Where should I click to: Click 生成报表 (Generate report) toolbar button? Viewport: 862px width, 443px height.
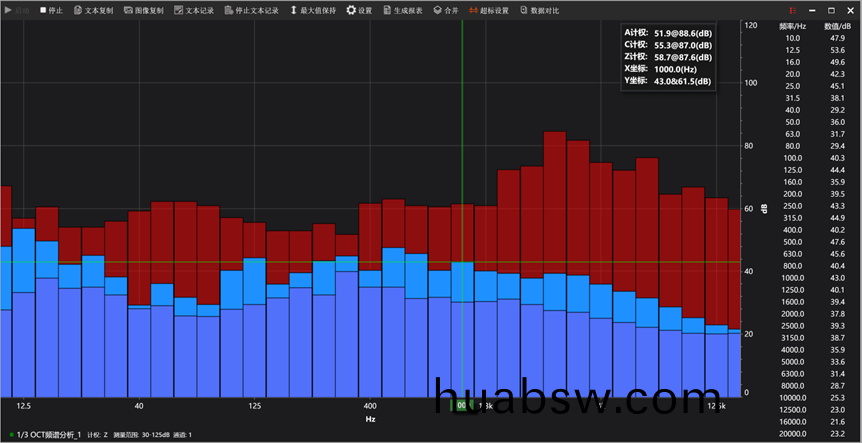(x=402, y=10)
